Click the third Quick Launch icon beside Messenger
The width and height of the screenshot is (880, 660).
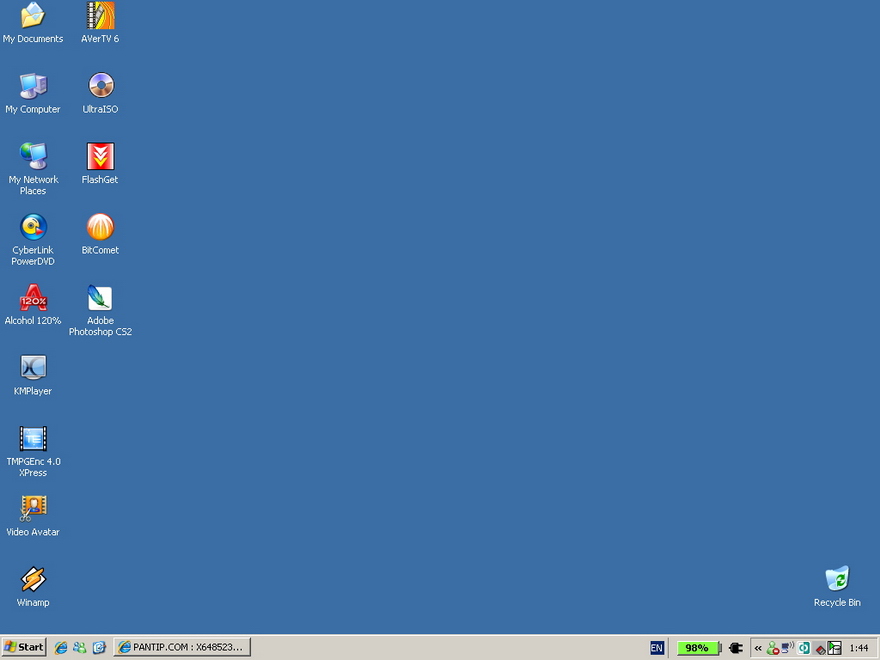coord(99,648)
